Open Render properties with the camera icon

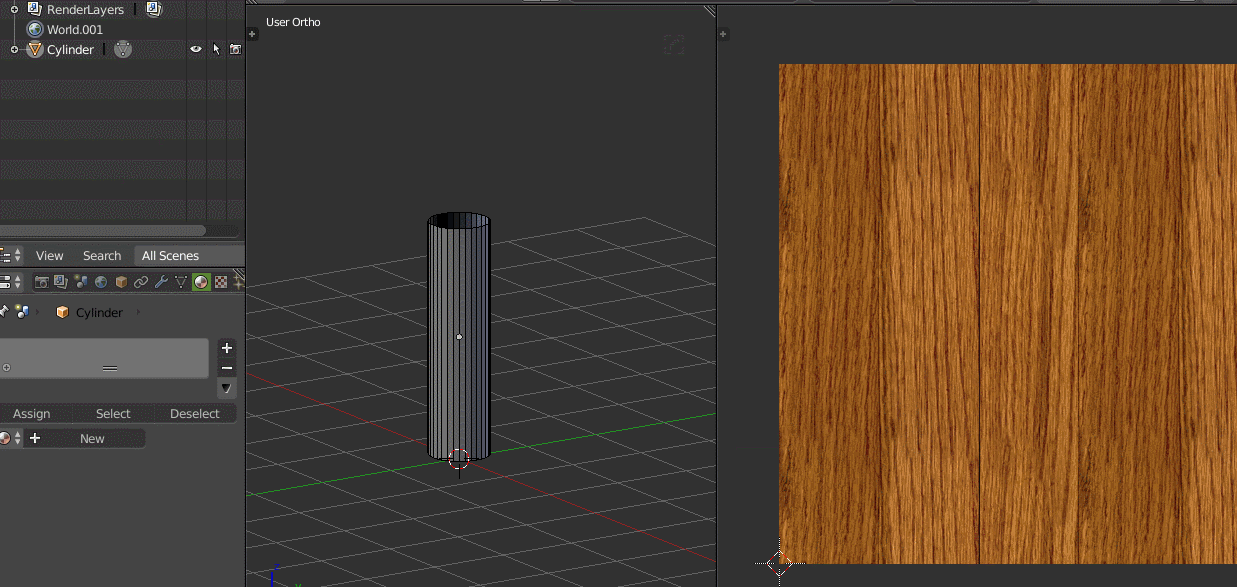pos(41,282)
